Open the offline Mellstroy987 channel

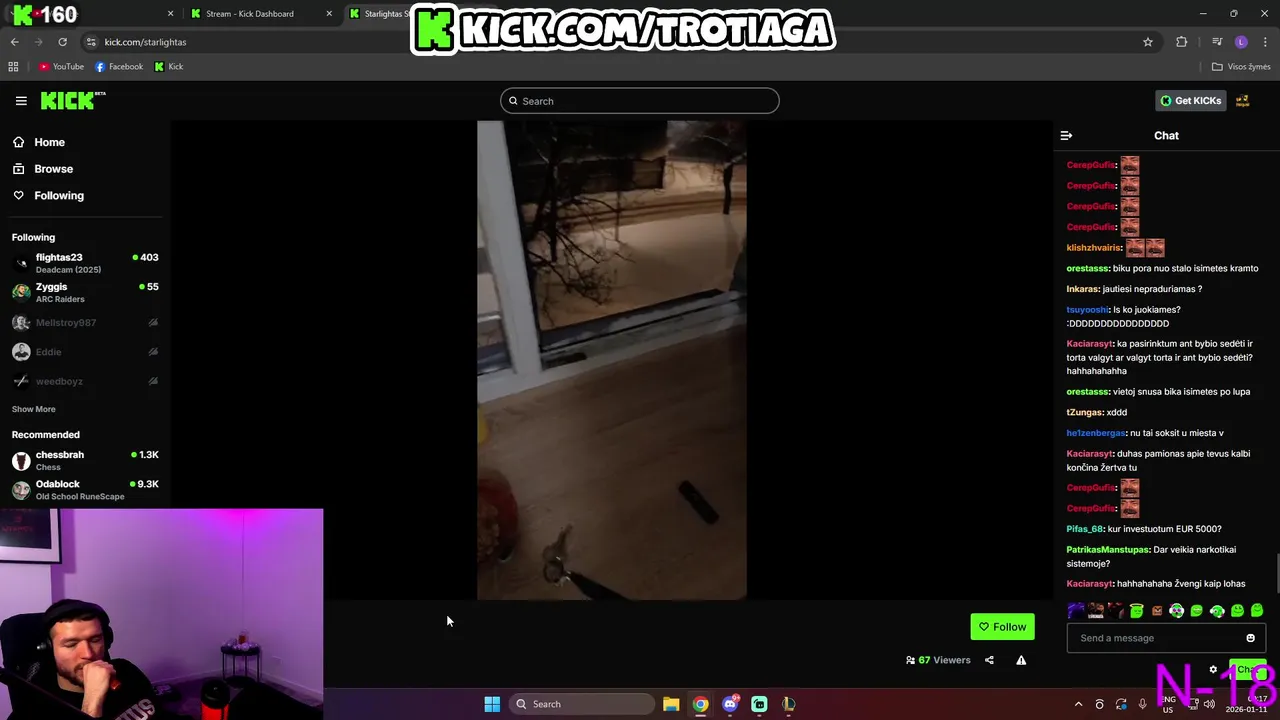coord(85,323)
